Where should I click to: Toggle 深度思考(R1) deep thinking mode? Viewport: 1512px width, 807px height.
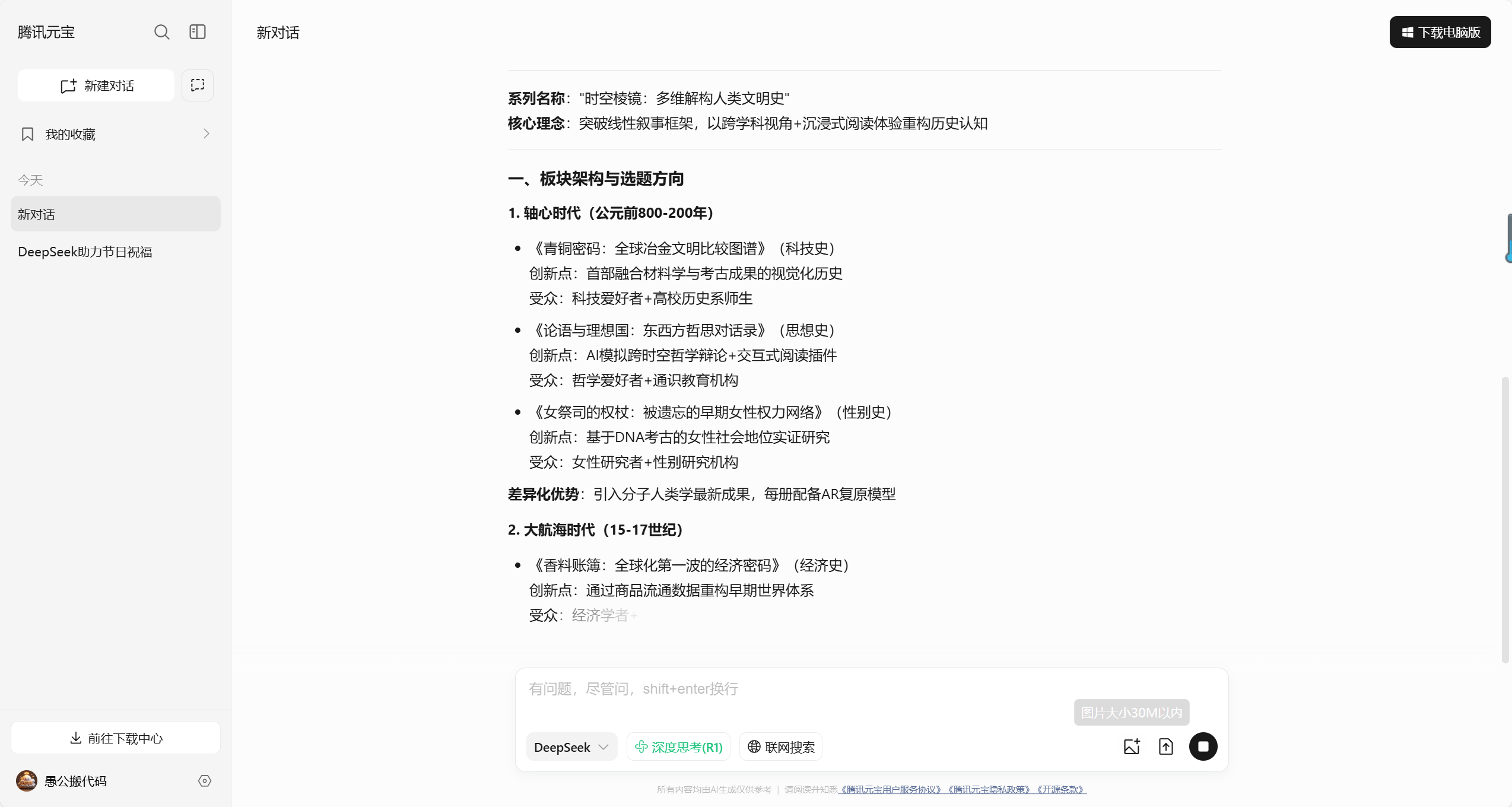678,747
